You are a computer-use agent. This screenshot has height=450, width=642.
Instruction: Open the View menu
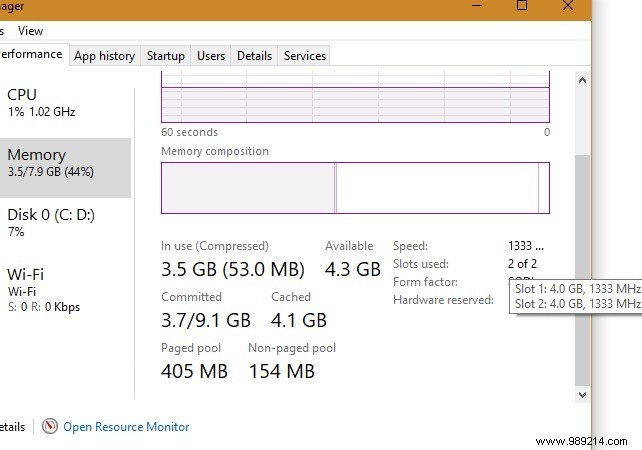(x=30, y=31)
